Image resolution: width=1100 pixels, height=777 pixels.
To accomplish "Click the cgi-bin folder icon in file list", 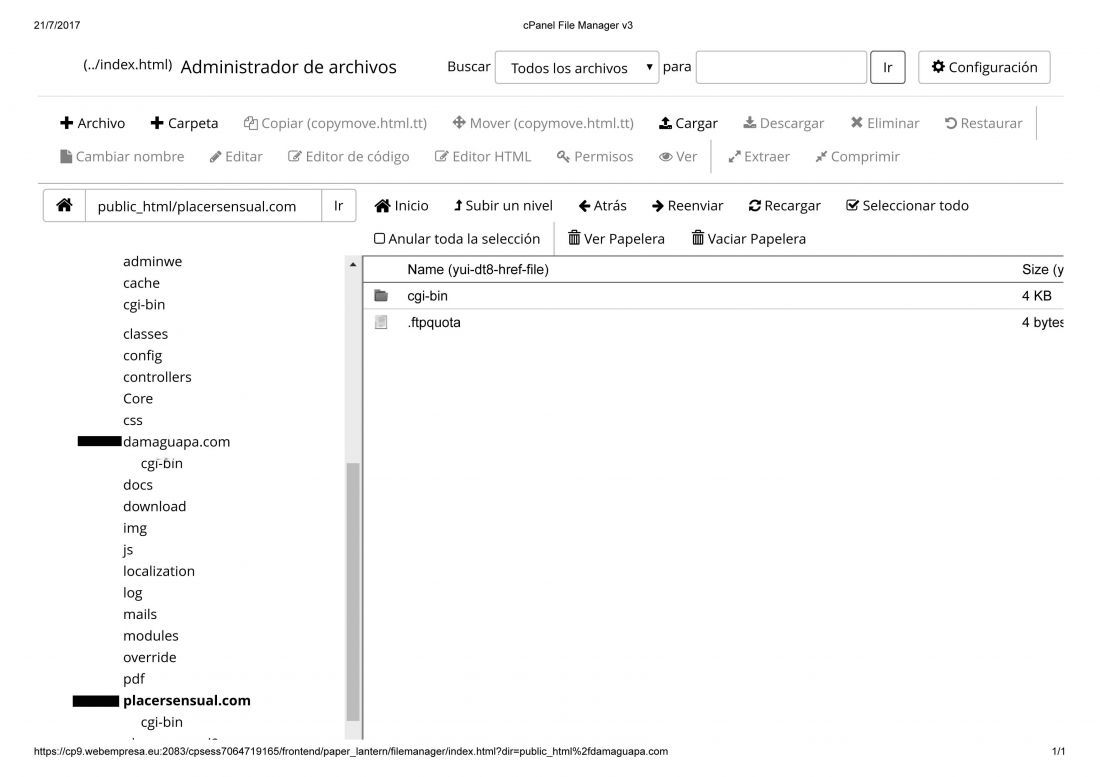I will point(381,296).
